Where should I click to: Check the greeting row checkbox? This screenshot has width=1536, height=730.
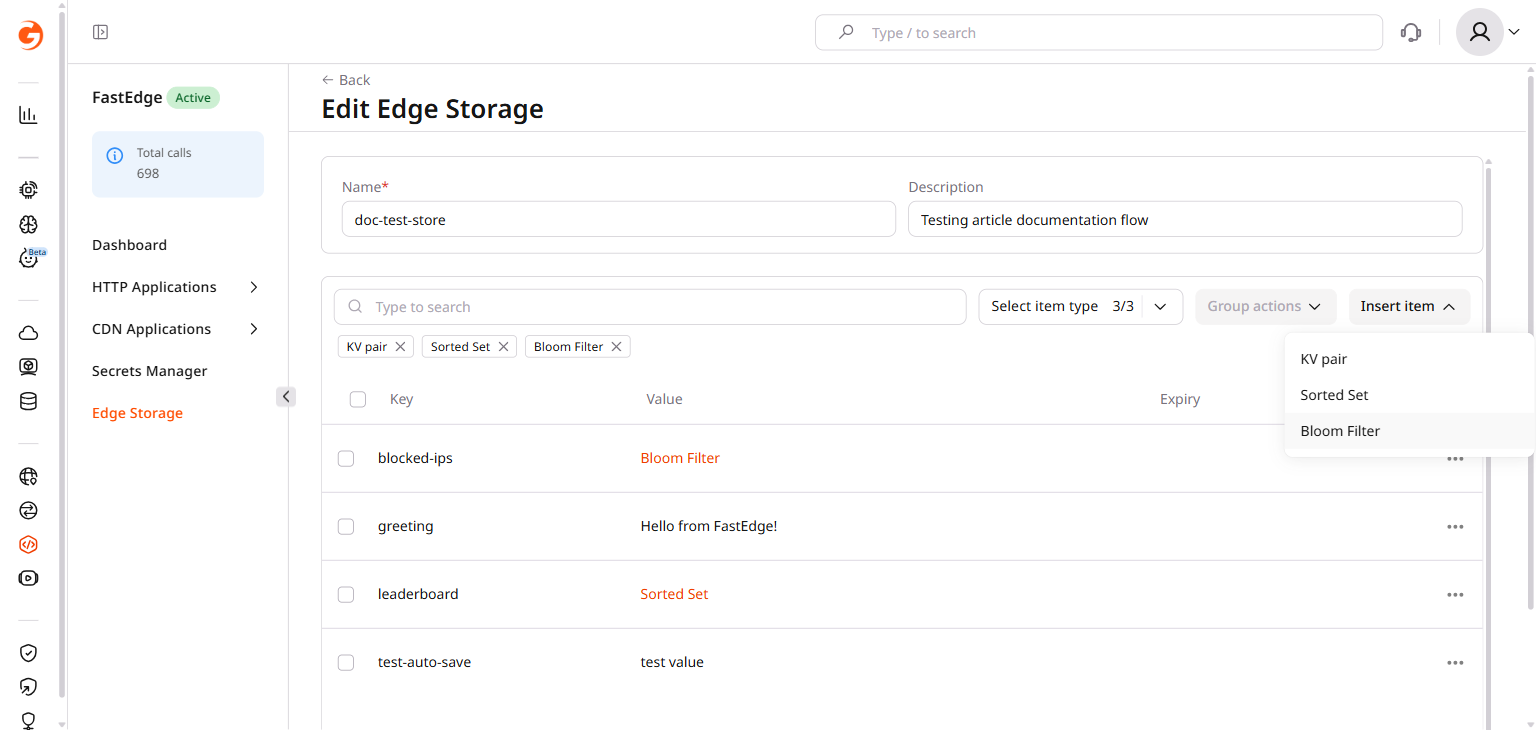tap(346, 526)
